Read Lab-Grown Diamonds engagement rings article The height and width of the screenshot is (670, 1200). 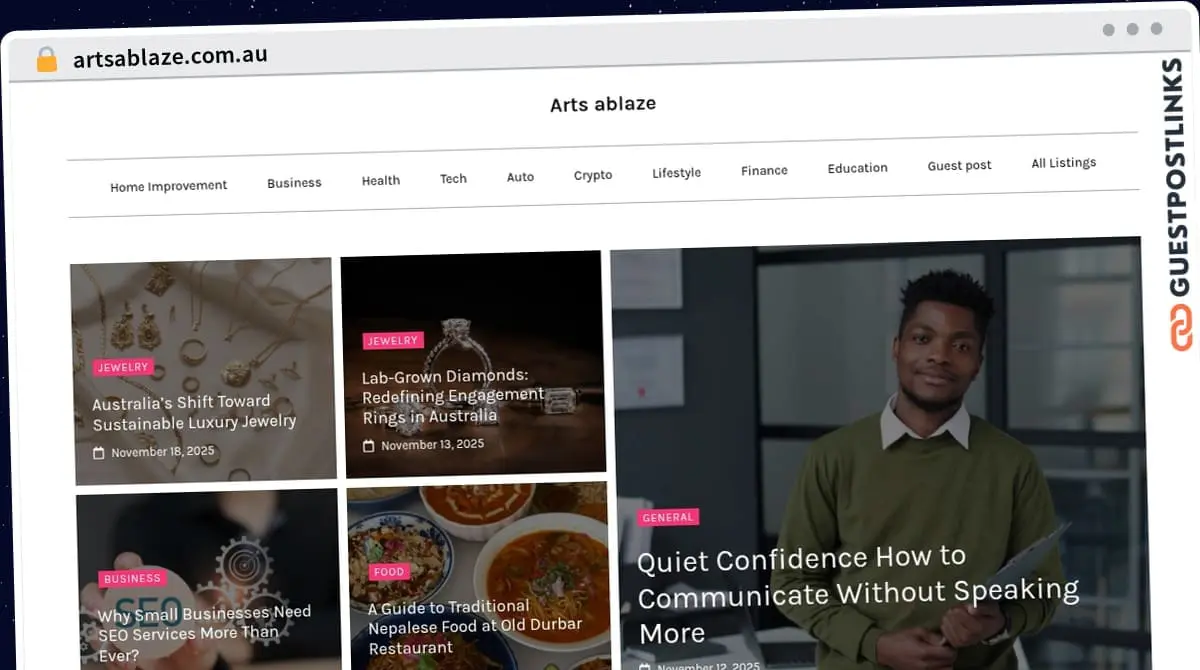[452, 396]
